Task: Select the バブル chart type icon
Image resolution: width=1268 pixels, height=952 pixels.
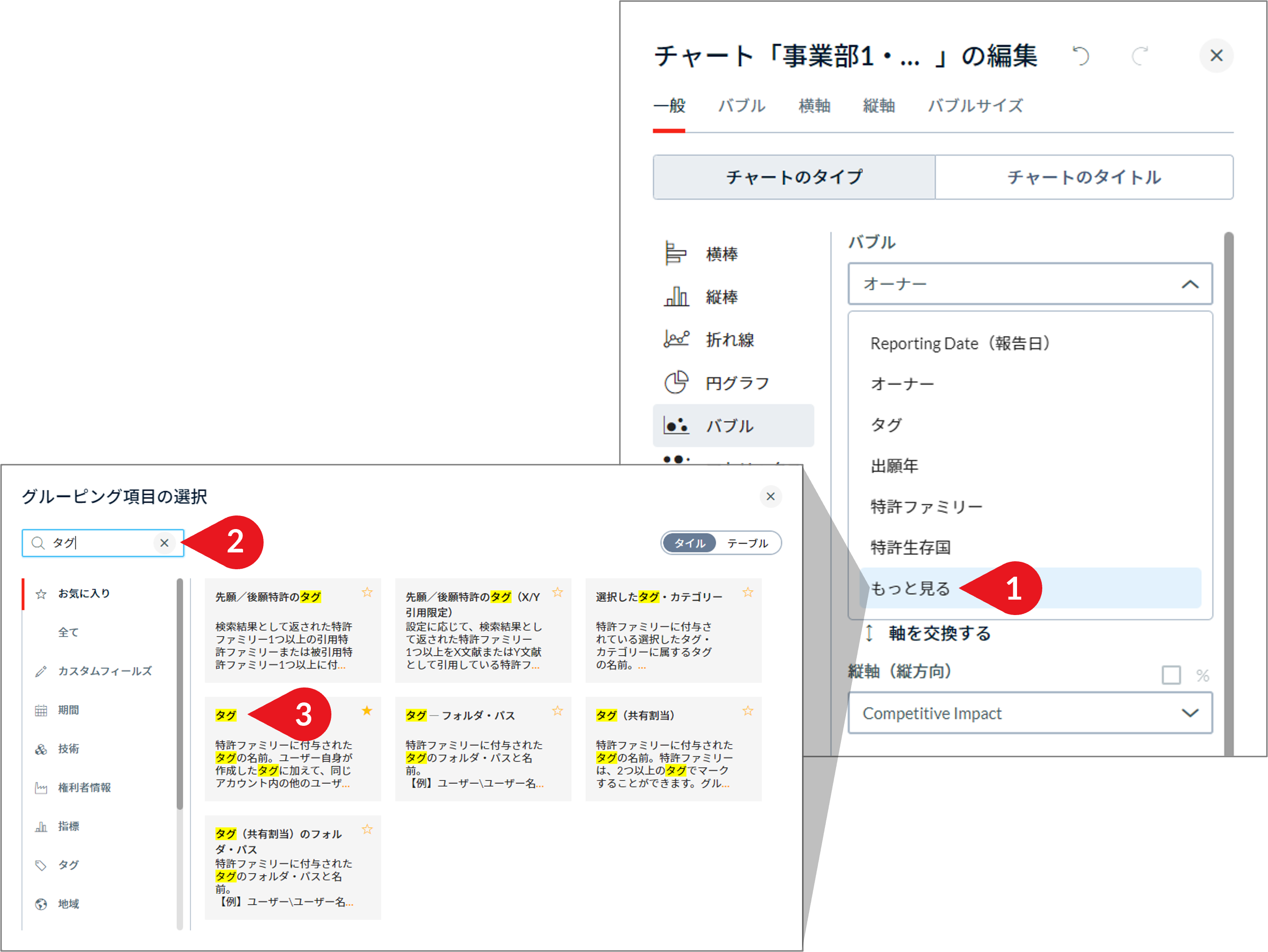Action: 677,425
